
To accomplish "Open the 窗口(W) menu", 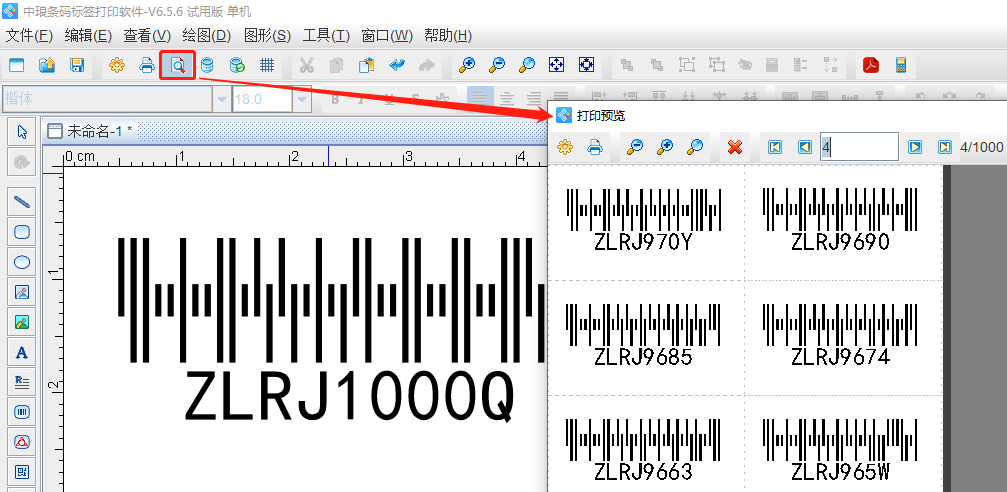I will pyautogui.click(x=387, y=36).
